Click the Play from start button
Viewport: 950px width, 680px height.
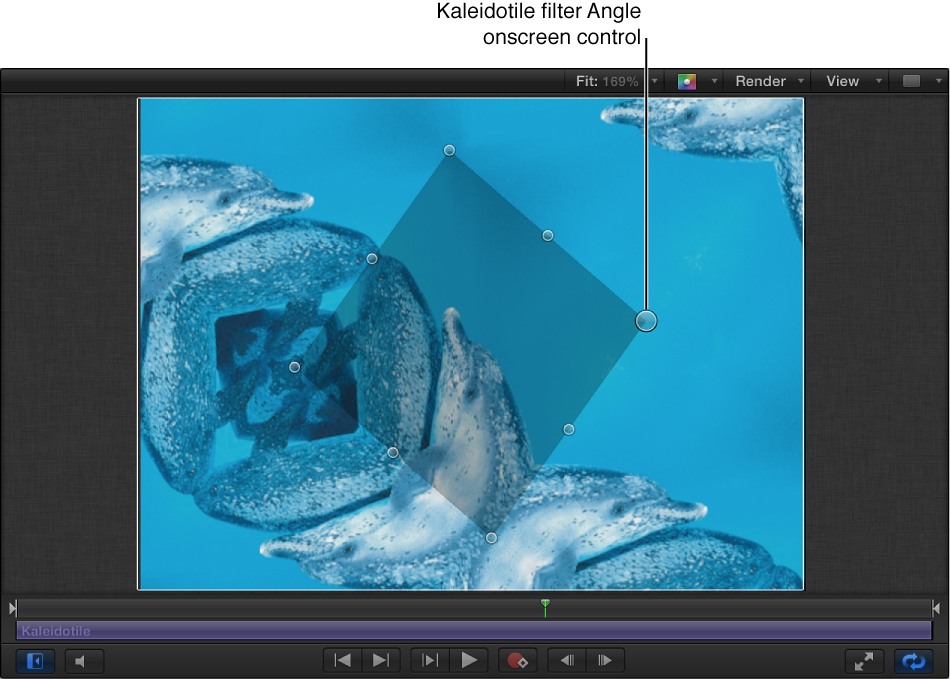(430, 660)
